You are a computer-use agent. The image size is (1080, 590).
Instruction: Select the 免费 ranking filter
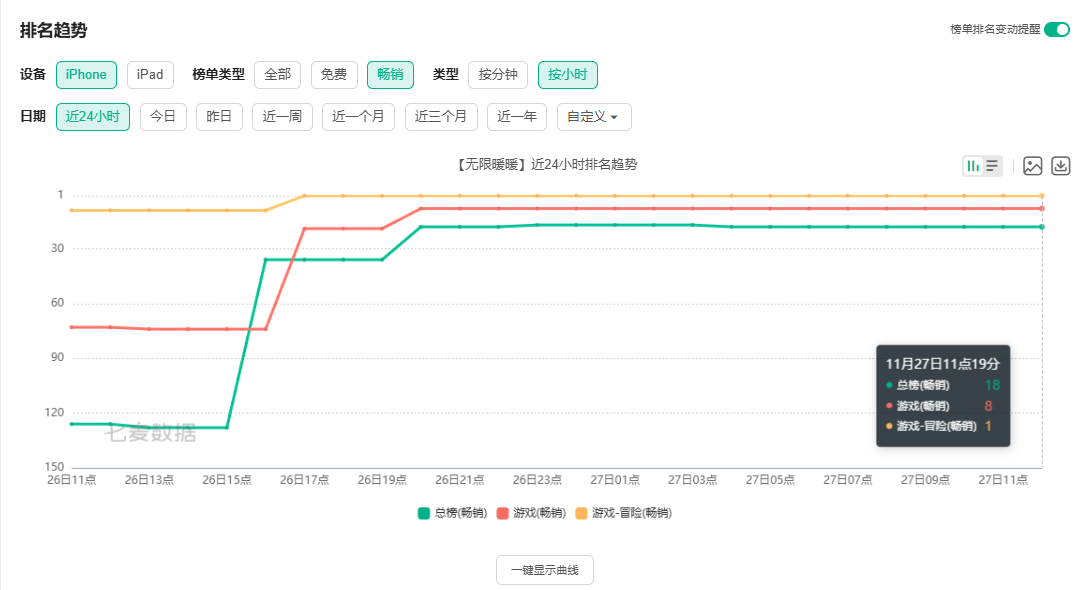[333, 74]
